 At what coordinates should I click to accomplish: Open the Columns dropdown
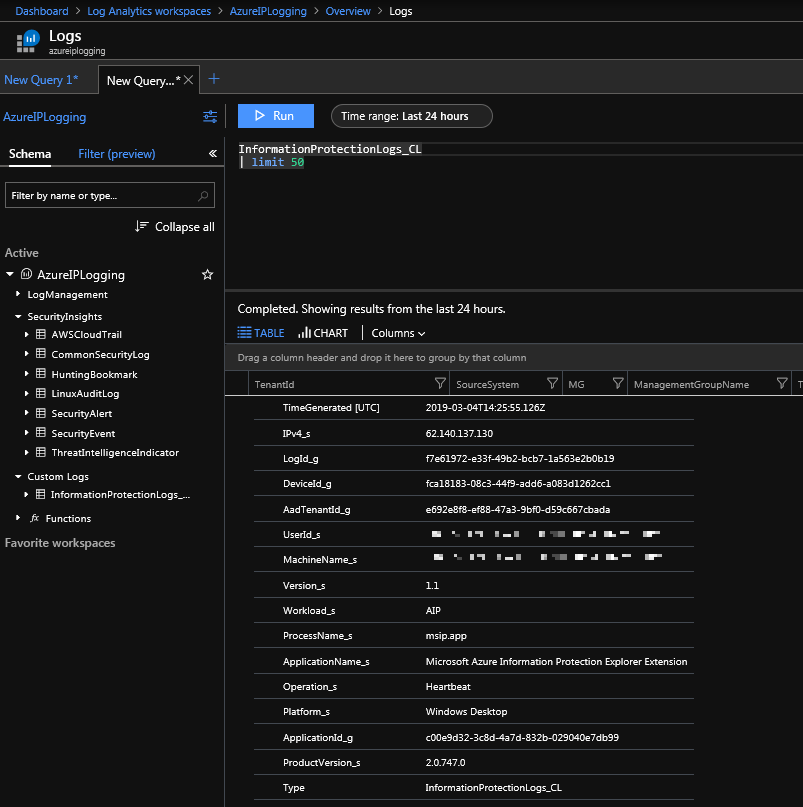pyautogui.click(x=398, y=333)
